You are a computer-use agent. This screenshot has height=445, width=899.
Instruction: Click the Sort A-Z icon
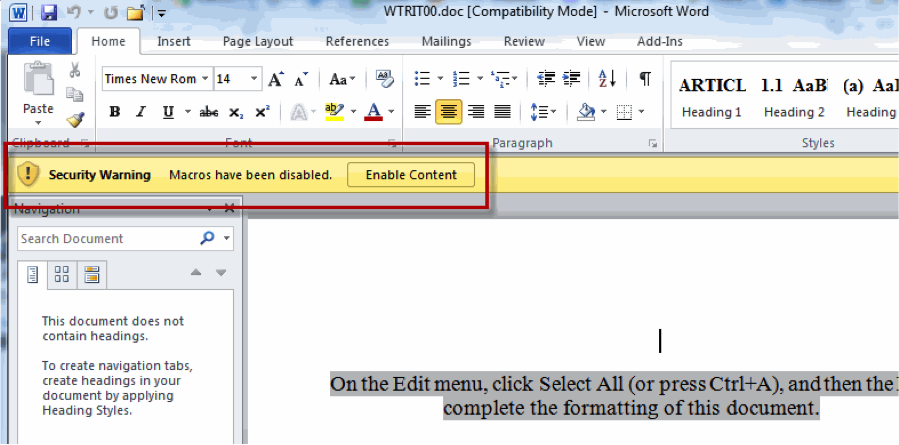[607, 79]
